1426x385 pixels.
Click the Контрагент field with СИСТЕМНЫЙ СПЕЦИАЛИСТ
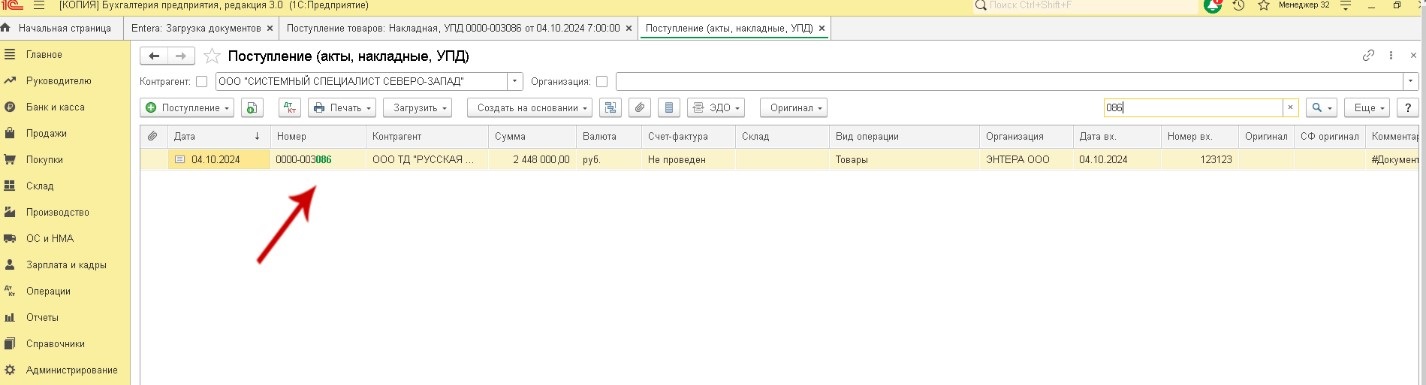click(362, 81)
